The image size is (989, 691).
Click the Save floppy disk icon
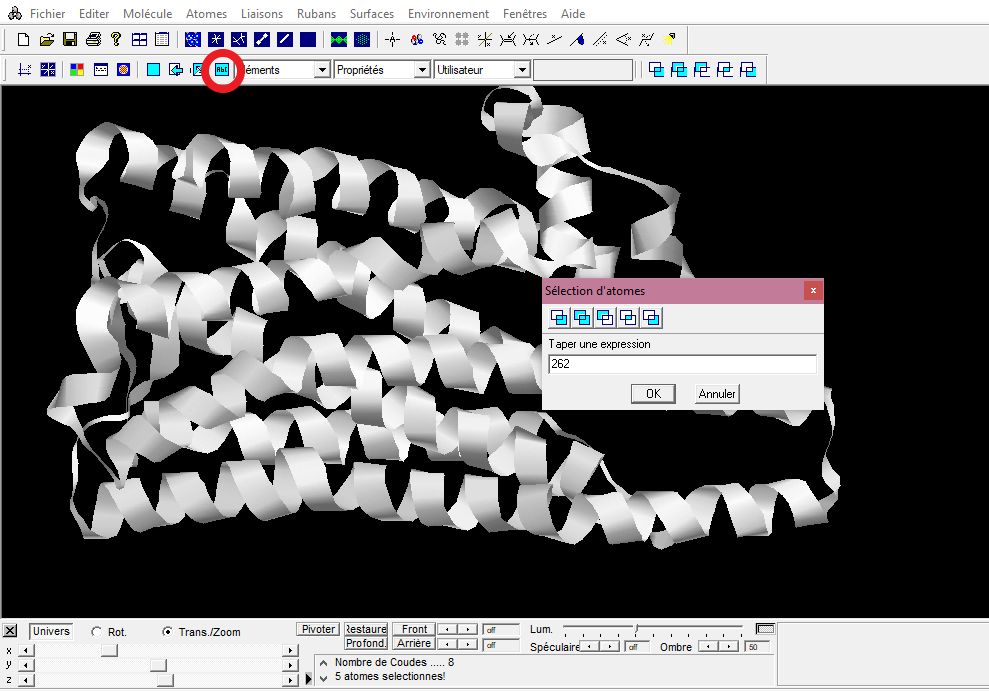point(70,40)
